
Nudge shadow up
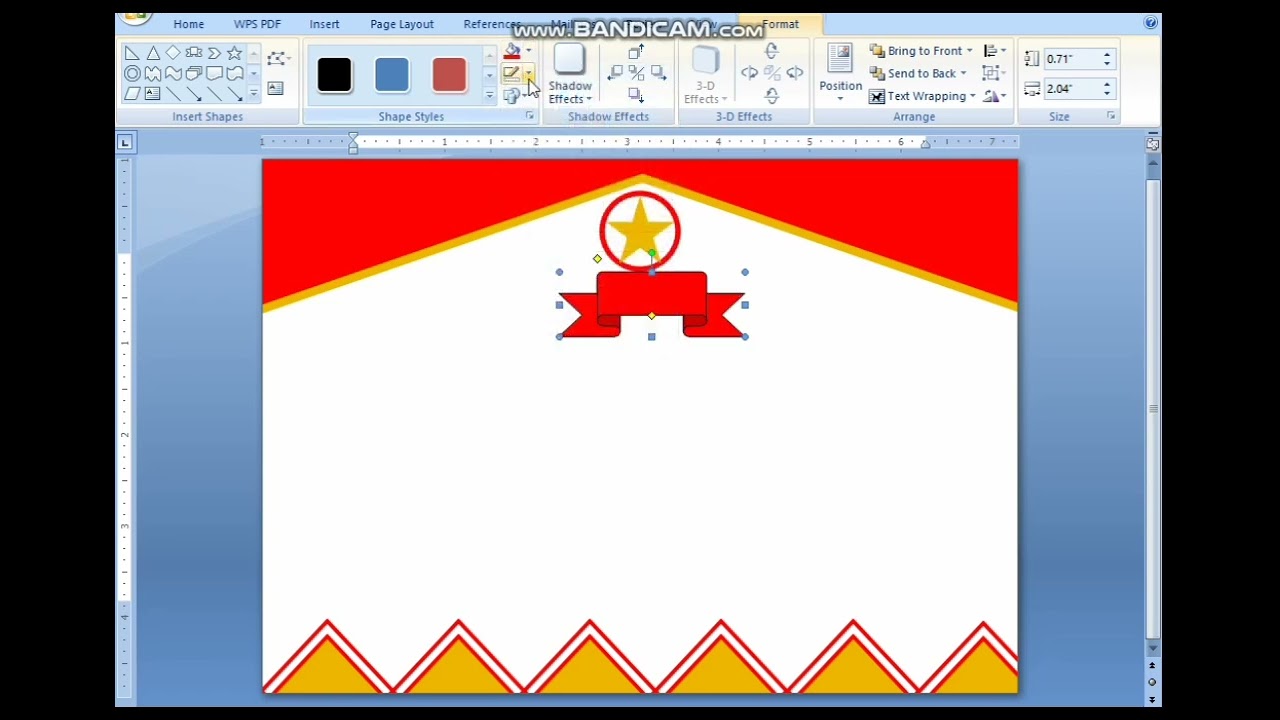636,53
